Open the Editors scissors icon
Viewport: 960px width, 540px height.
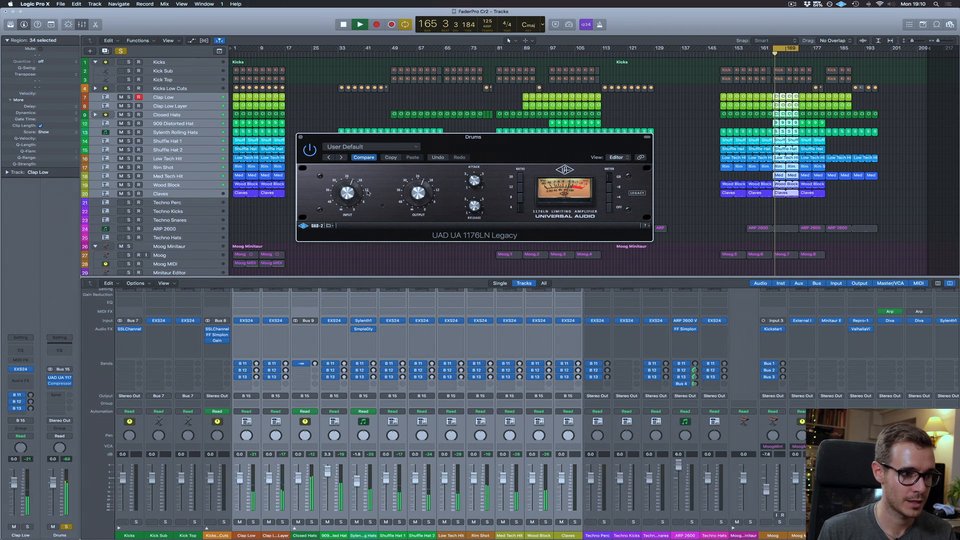click(x=95, y=24)
